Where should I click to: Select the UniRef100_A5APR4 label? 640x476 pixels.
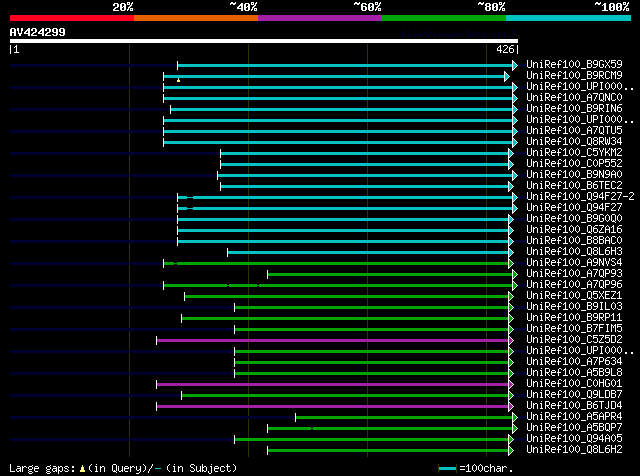pos(574,417)
